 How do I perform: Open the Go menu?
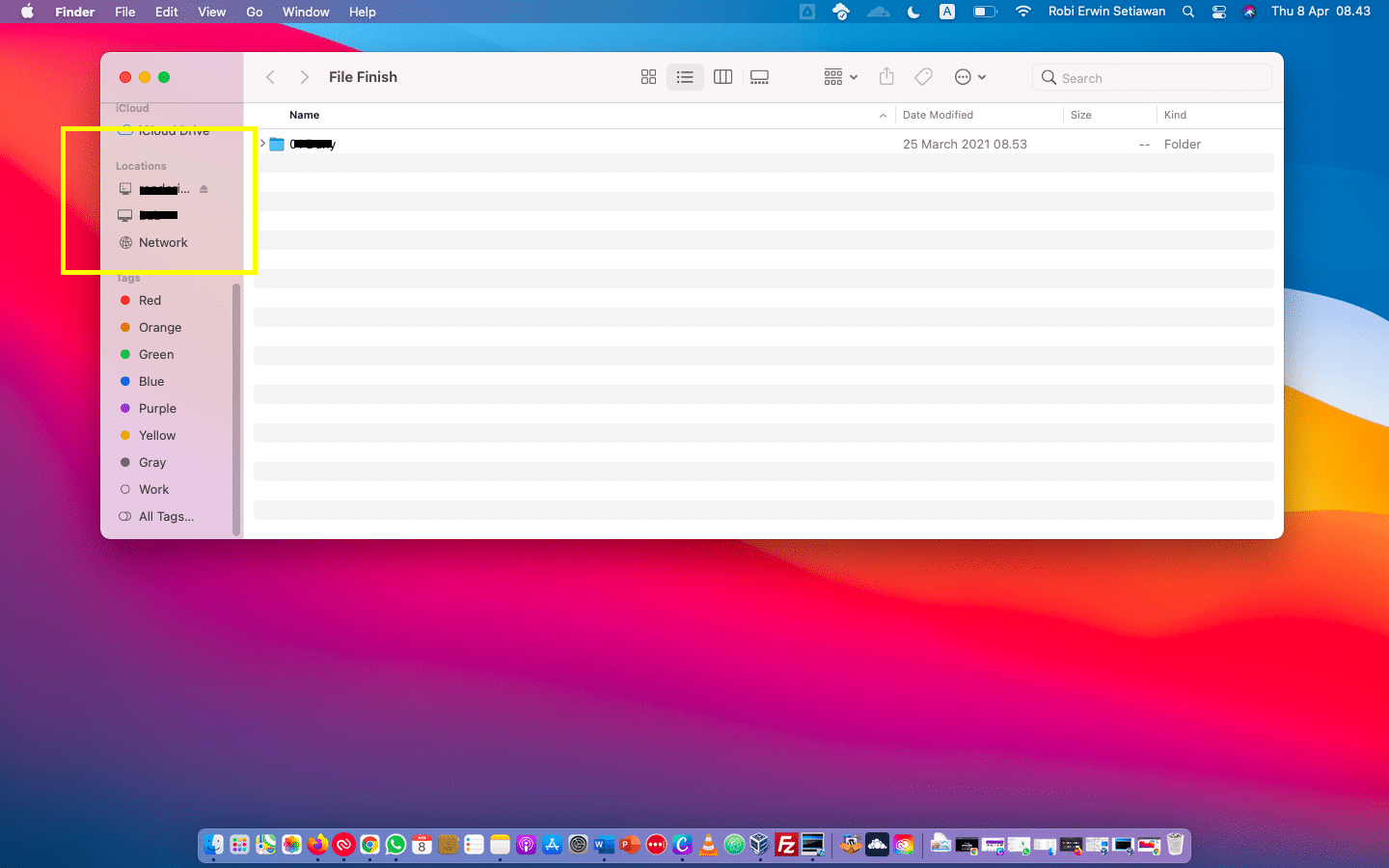[255, 12]
